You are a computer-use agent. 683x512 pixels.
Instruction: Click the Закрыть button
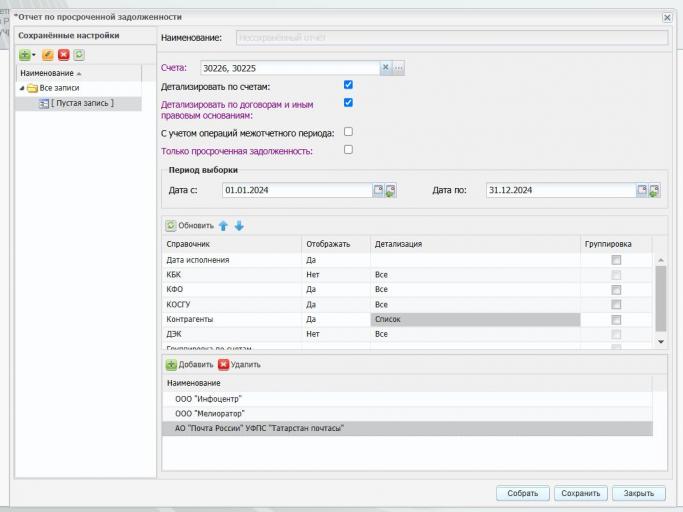pyautogui.click(x=639, y=494)
